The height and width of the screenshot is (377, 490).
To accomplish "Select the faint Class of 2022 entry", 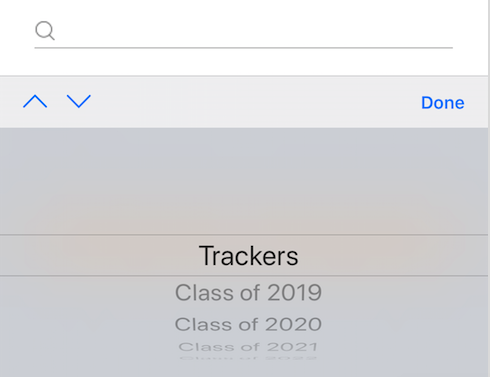I will (x=248, y=358).
